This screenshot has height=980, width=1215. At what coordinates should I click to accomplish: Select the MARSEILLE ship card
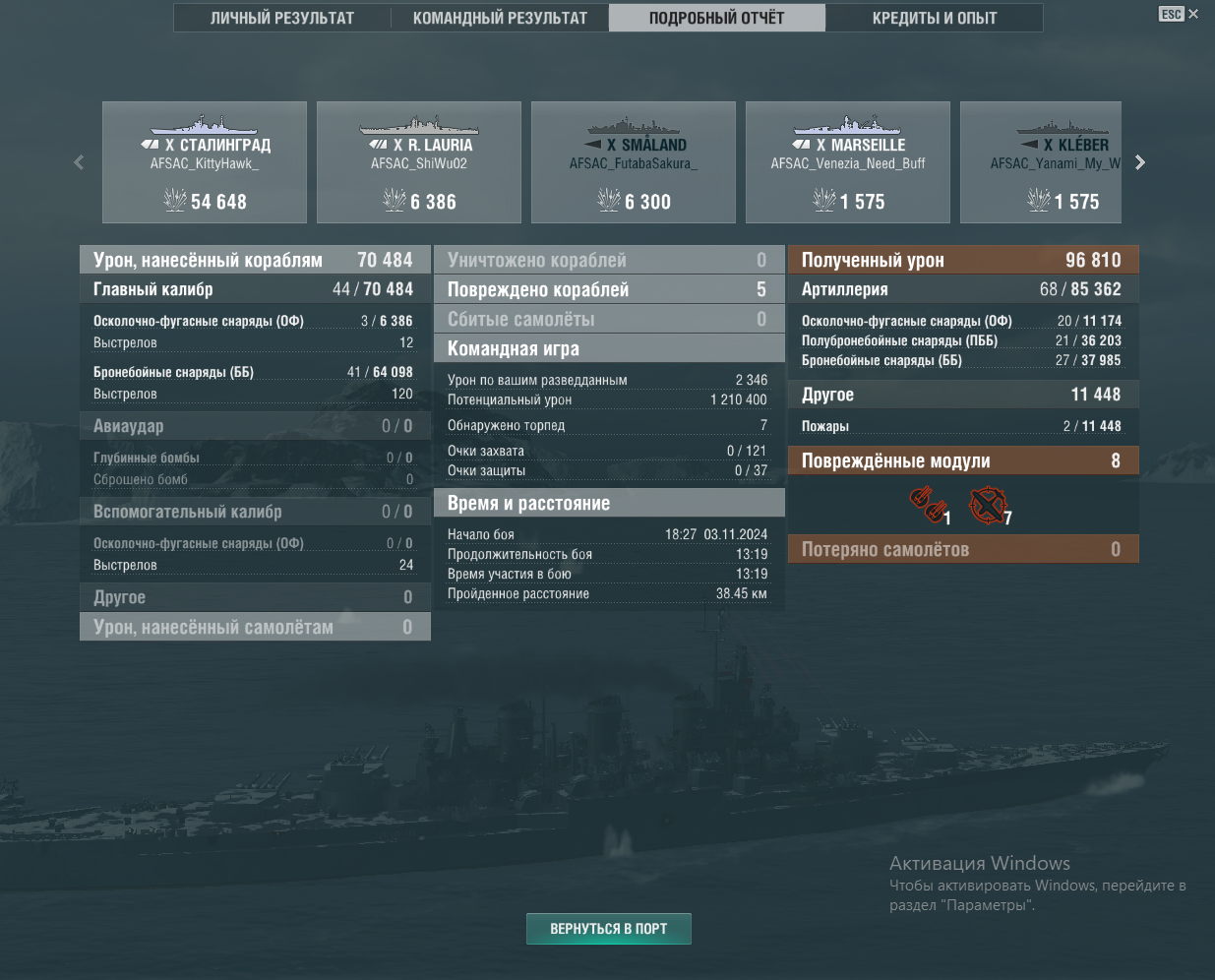coord(848,162)
